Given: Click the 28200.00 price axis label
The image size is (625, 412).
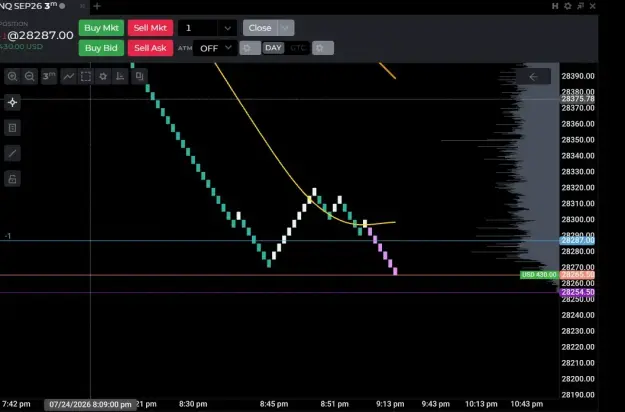Looking at the screenshot, I should 578,379.
